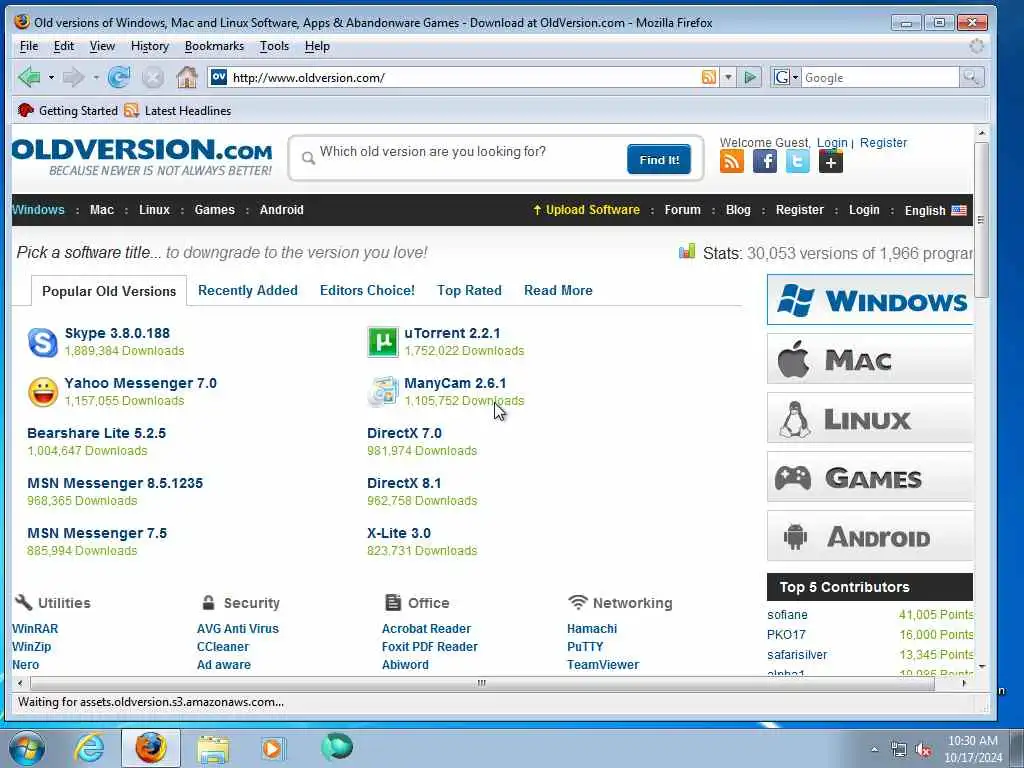1024x768 pixels.
Task: Open the Bookmarks menu
Action: tap(214, 46)
